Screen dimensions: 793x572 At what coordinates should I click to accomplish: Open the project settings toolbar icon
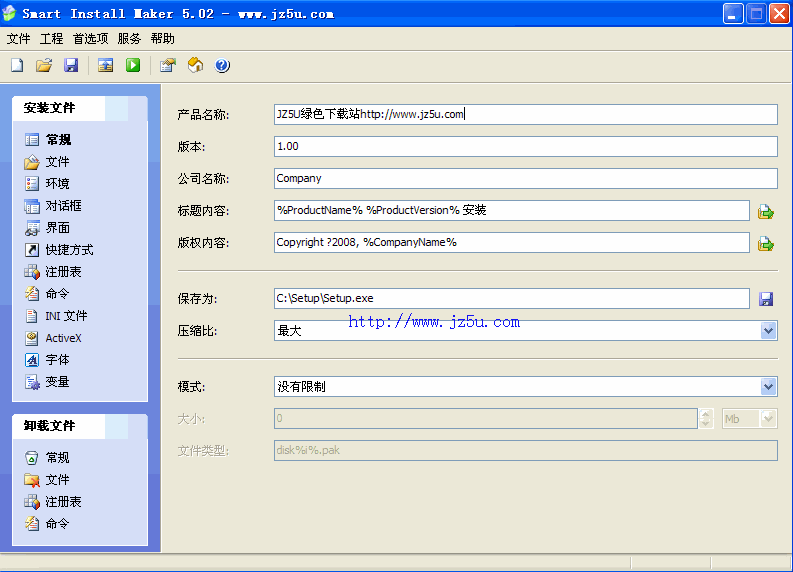click(167, 65)
